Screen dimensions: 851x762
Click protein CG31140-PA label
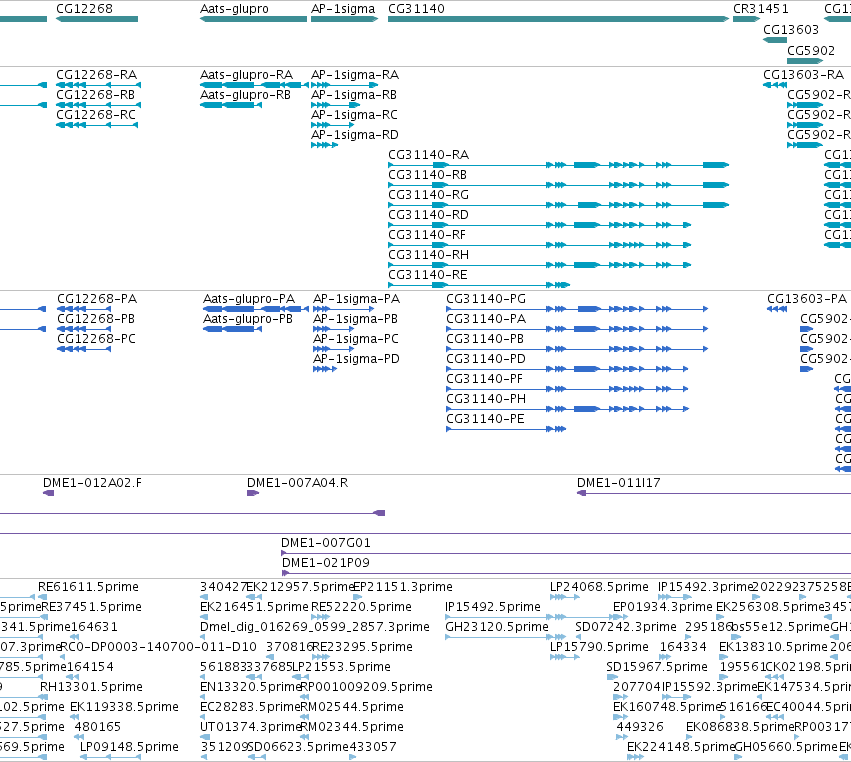coord(486,319)
